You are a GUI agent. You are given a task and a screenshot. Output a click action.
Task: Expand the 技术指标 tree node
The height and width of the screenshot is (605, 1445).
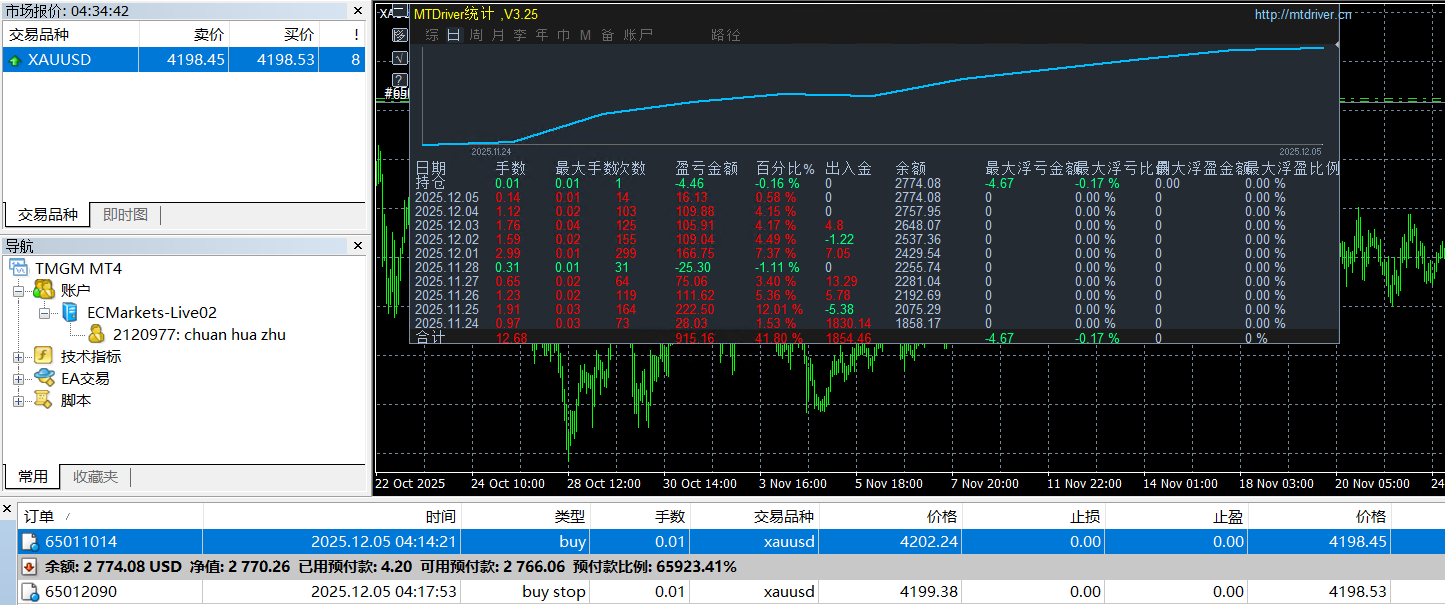coord(19,357)
